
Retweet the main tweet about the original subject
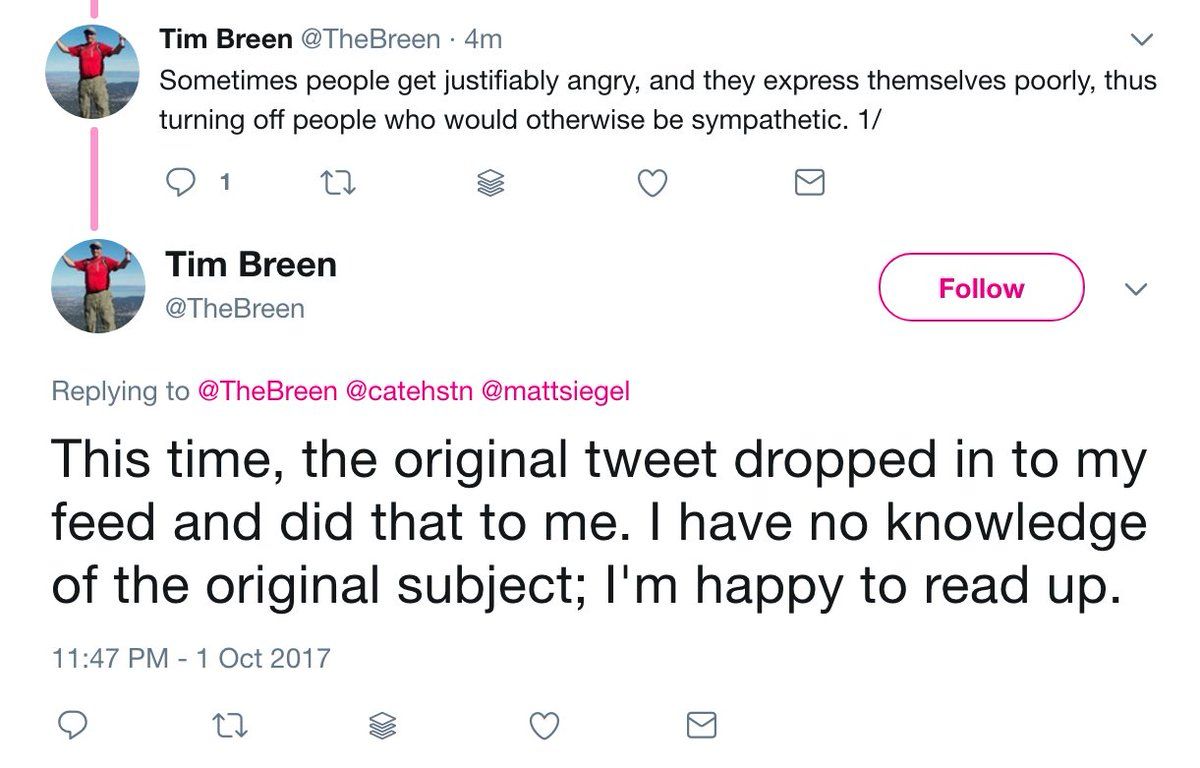click(x=231, y=725)
